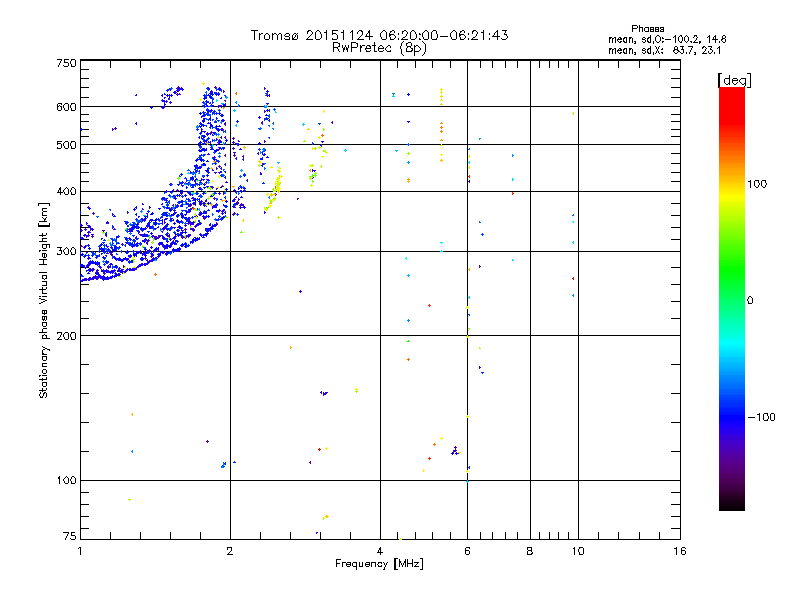800x600 pixels.
Task: Click the y-axis tick label '100'
Action: (66, 481)
